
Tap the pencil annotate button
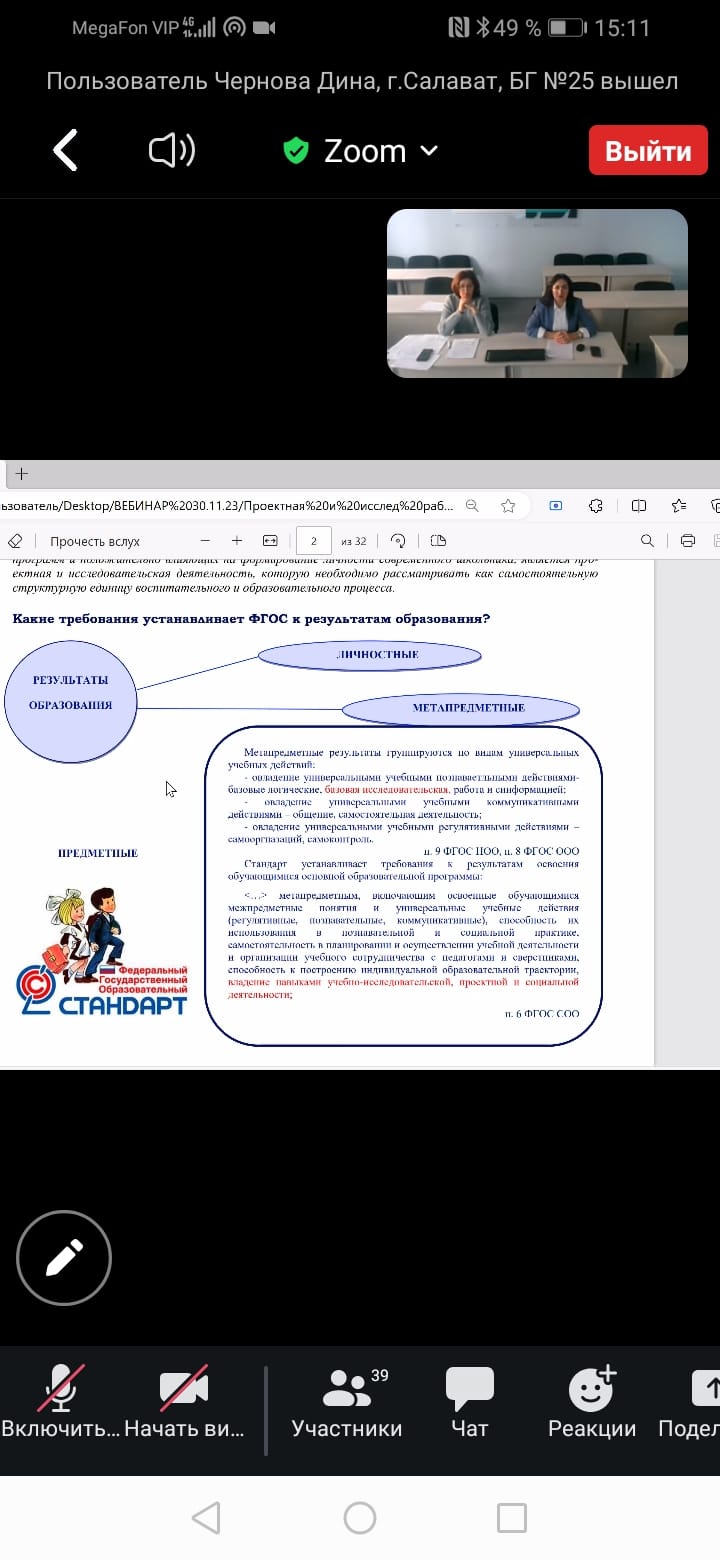[64, 1258]
